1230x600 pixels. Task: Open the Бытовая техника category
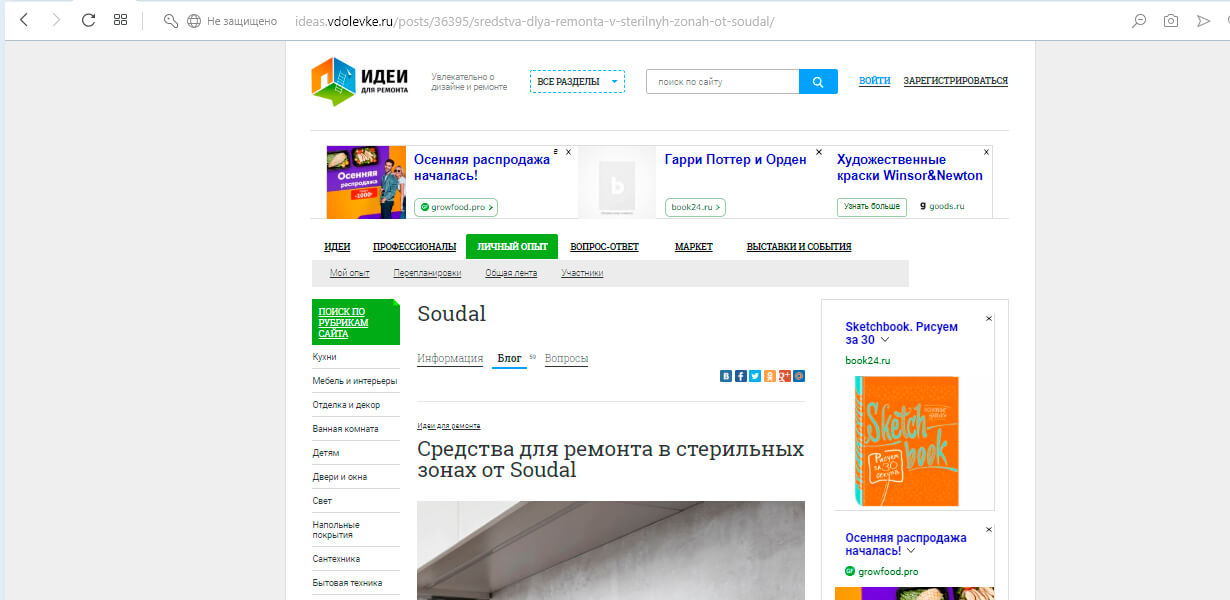click(347, 583)
